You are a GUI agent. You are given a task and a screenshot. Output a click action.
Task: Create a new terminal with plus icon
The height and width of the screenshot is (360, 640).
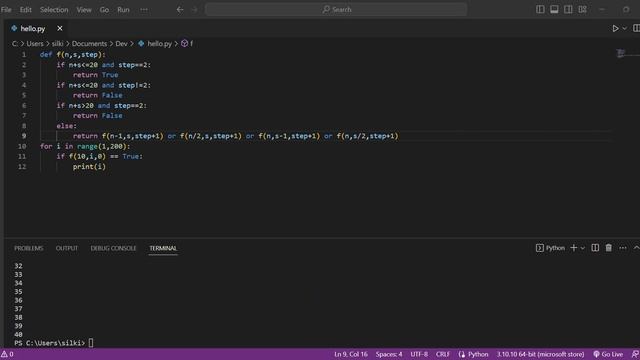[x=573, y=248]
